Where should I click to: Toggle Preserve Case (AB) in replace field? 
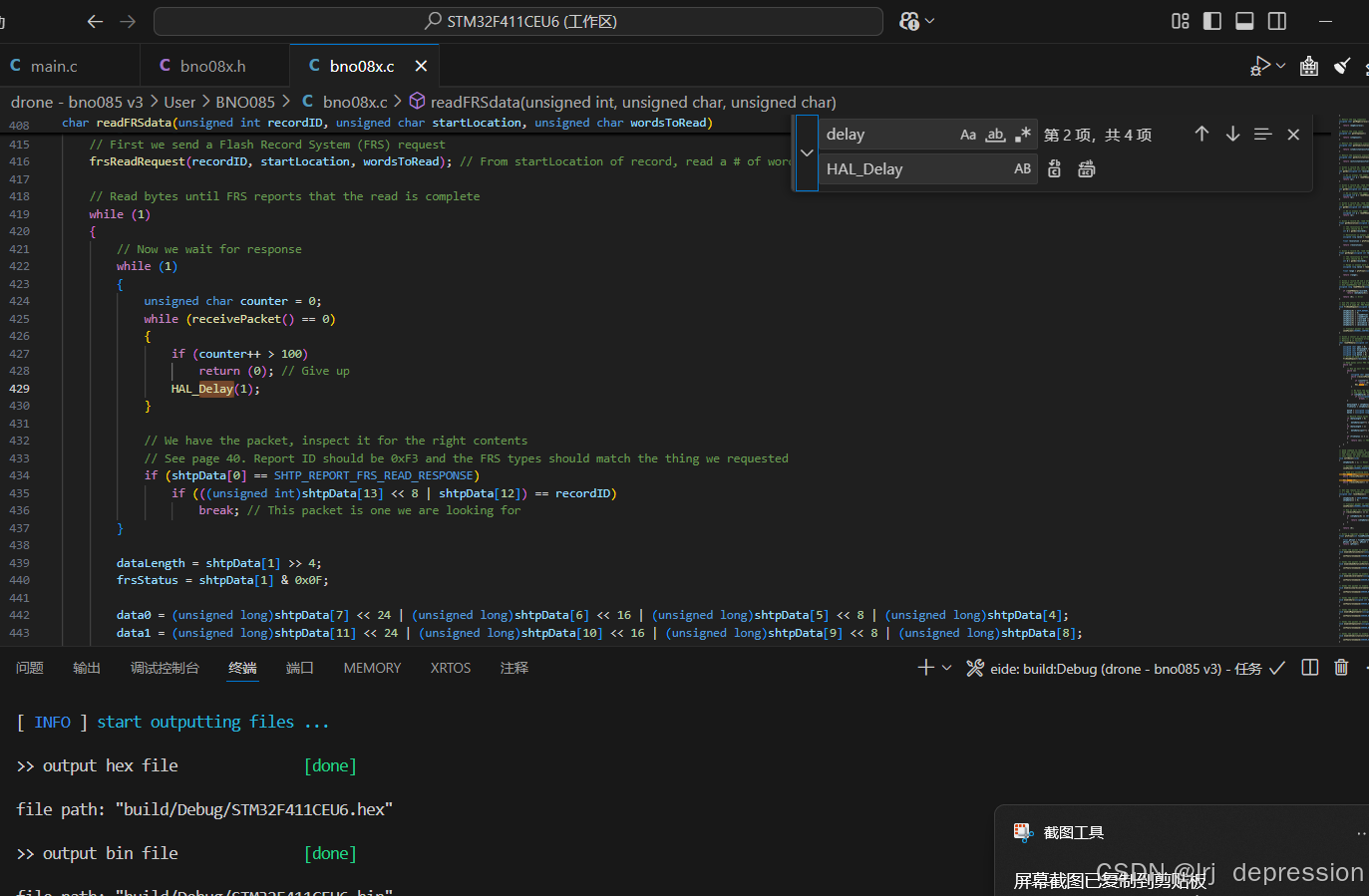pyautogui.click(x=1022, y=169)
